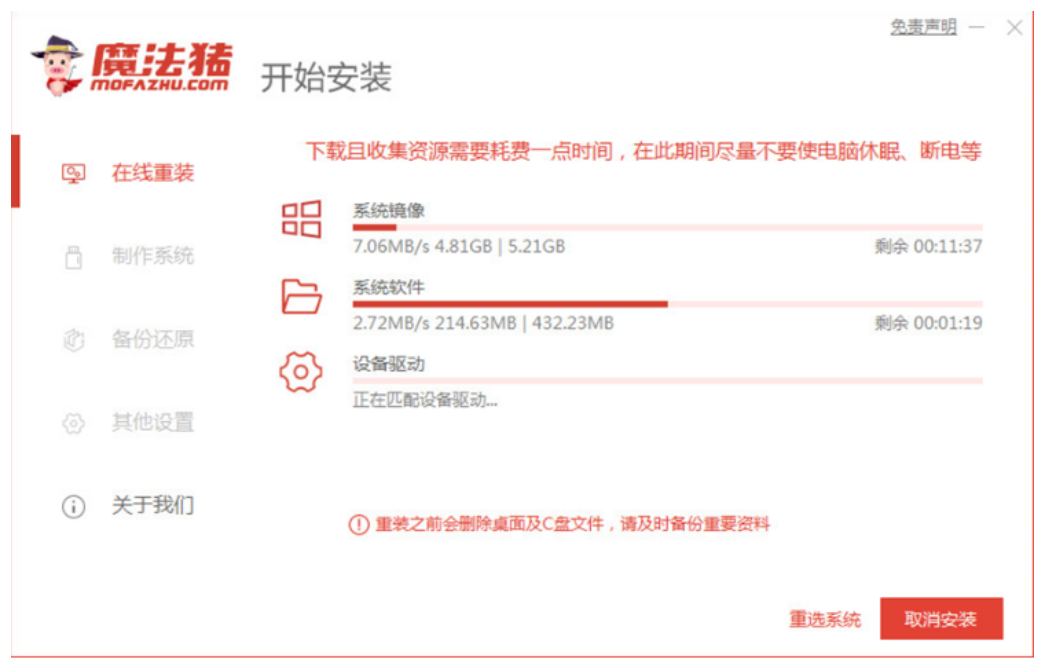Click the red warning exclamation icon
The image size is (1042, 667).
[x=359, y=525]
